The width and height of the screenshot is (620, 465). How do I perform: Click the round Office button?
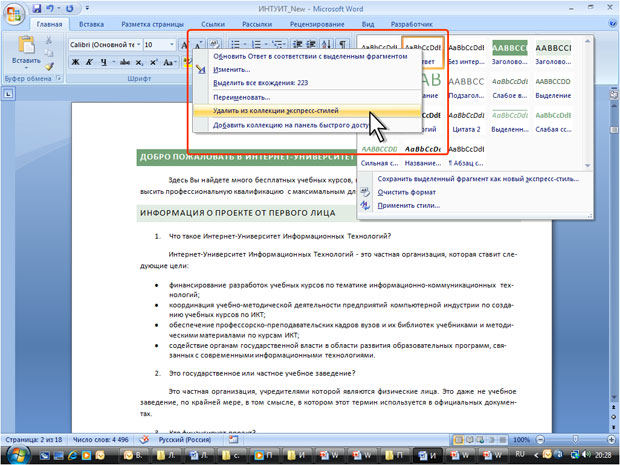(x=14, y=12)
